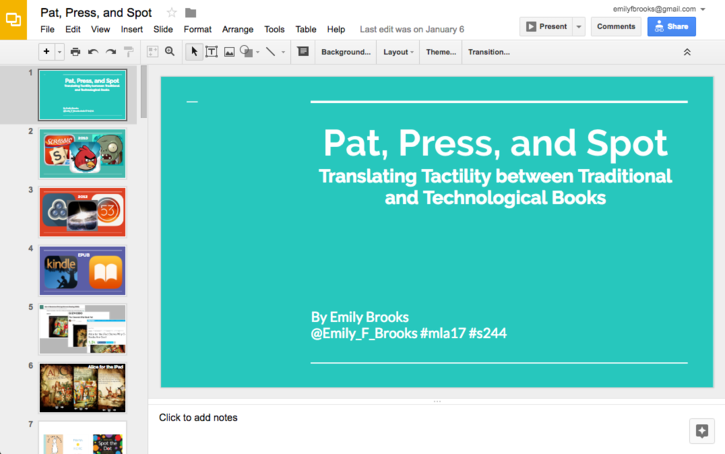Collapse the menus with the double chevron
This screenshot has height=454, width=725.
click(x=687, y=52)
